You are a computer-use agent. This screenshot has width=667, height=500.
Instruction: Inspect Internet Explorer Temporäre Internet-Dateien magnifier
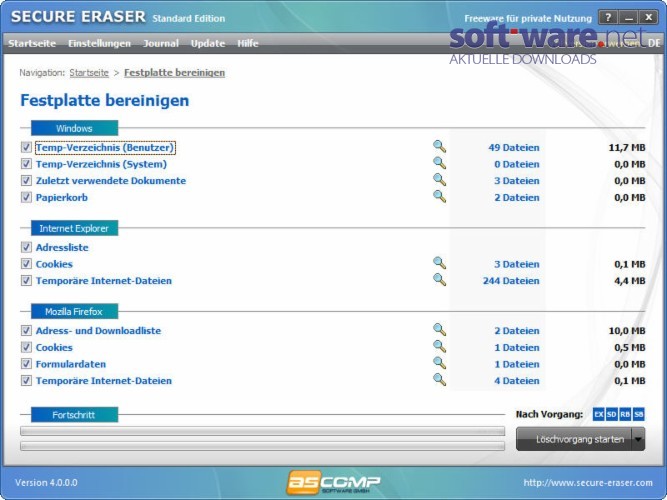click(439, 280)
